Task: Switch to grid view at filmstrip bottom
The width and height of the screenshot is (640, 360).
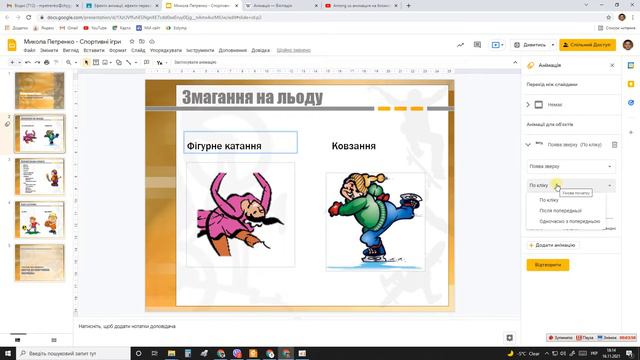Action: pyautogui.click(x=54, y=340)
